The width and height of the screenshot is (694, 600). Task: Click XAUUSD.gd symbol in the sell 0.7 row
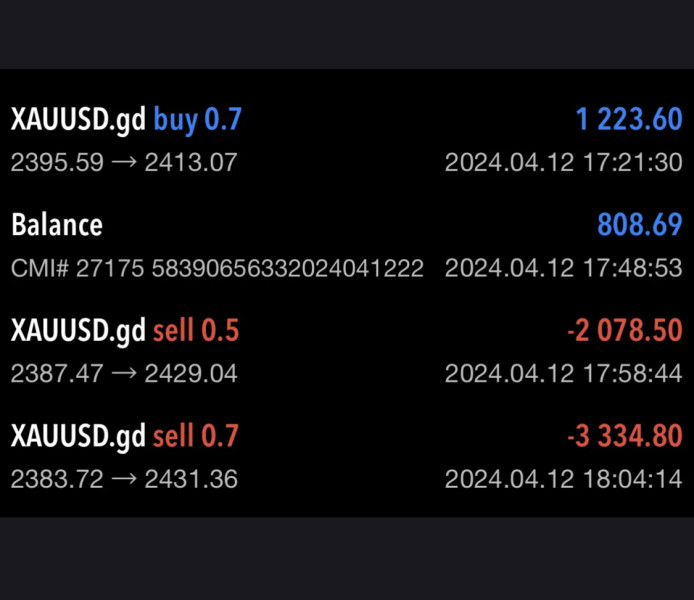[x=79, y=436]
